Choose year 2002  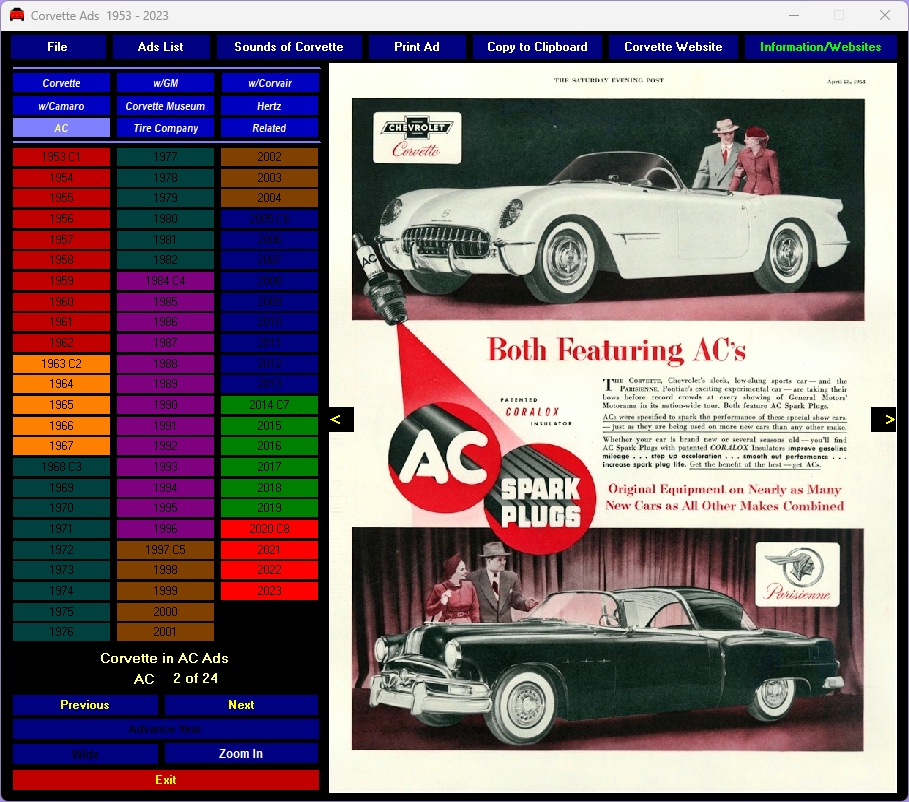pos(270,157)
